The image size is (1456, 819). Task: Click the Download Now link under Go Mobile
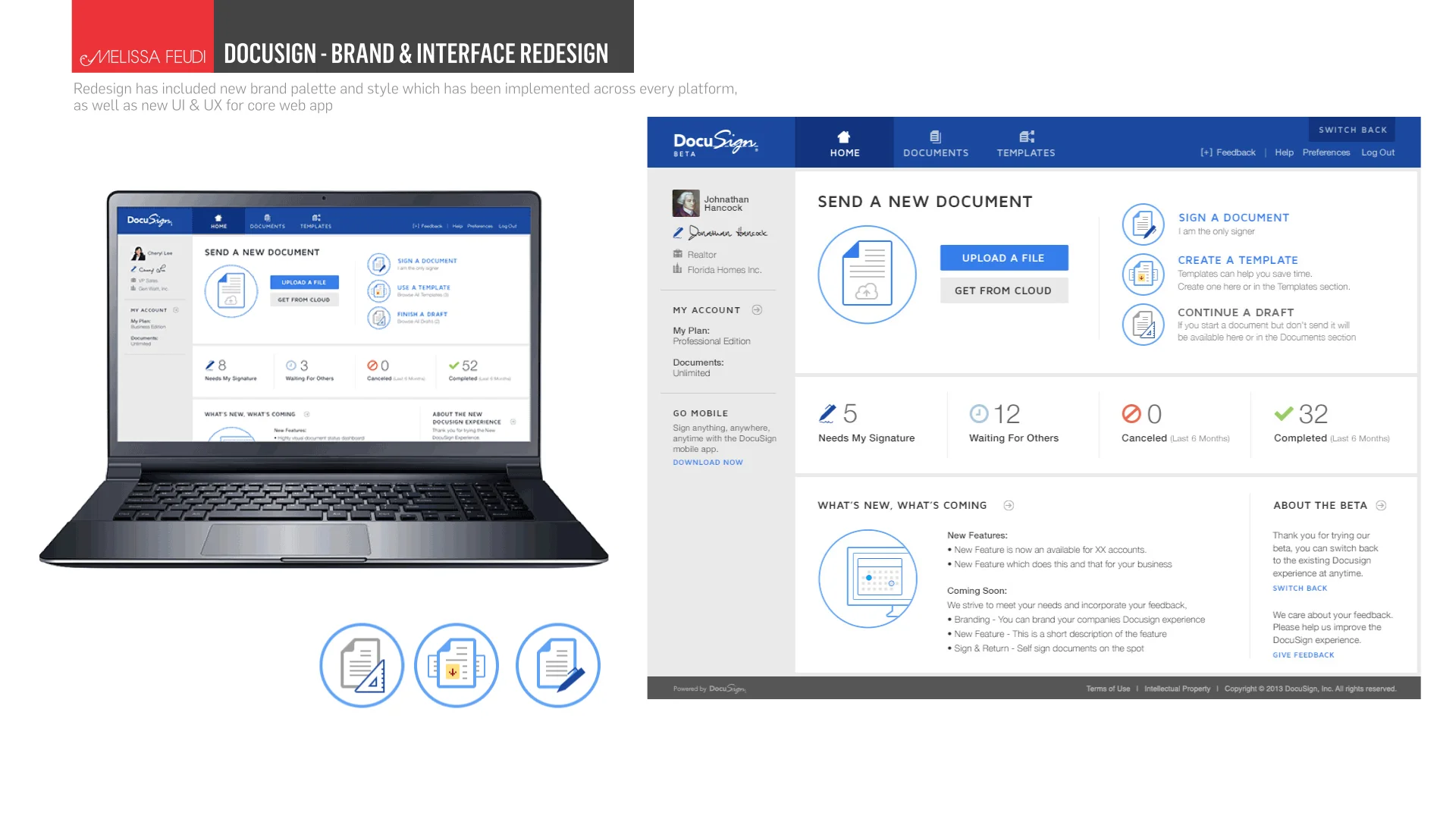[708, 463]
